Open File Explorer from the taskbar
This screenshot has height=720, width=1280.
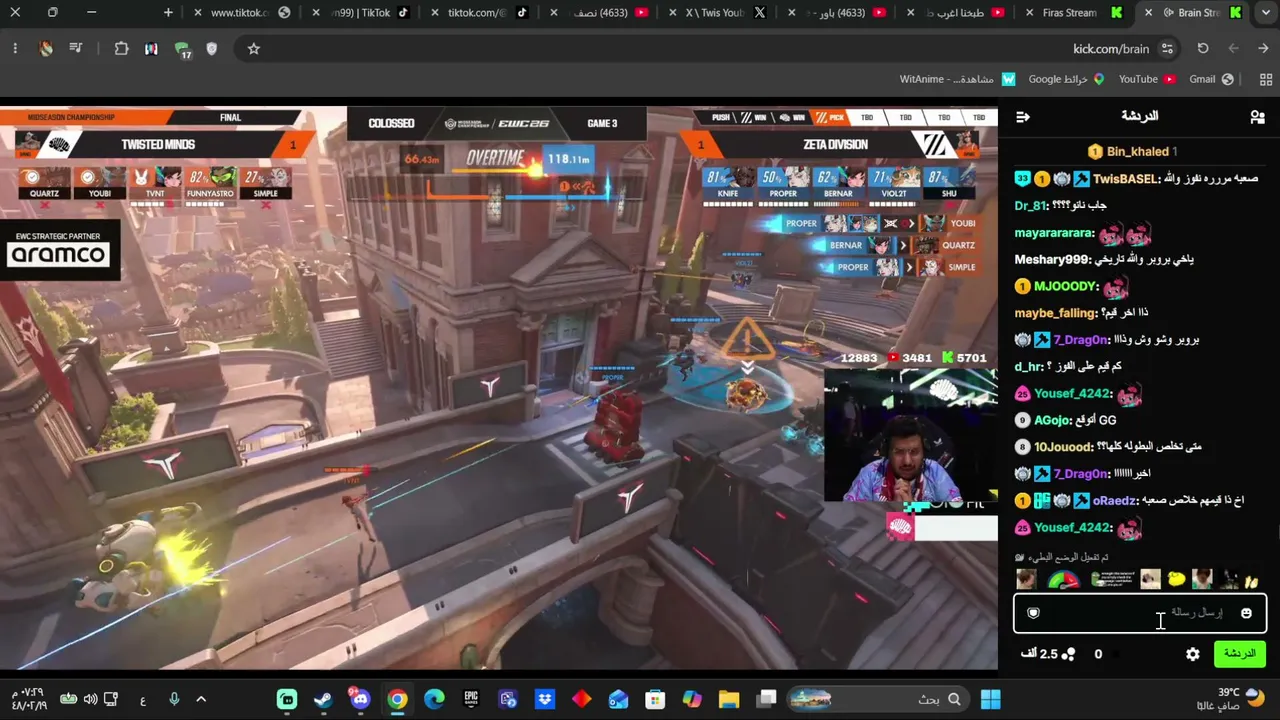pos(729,699)
